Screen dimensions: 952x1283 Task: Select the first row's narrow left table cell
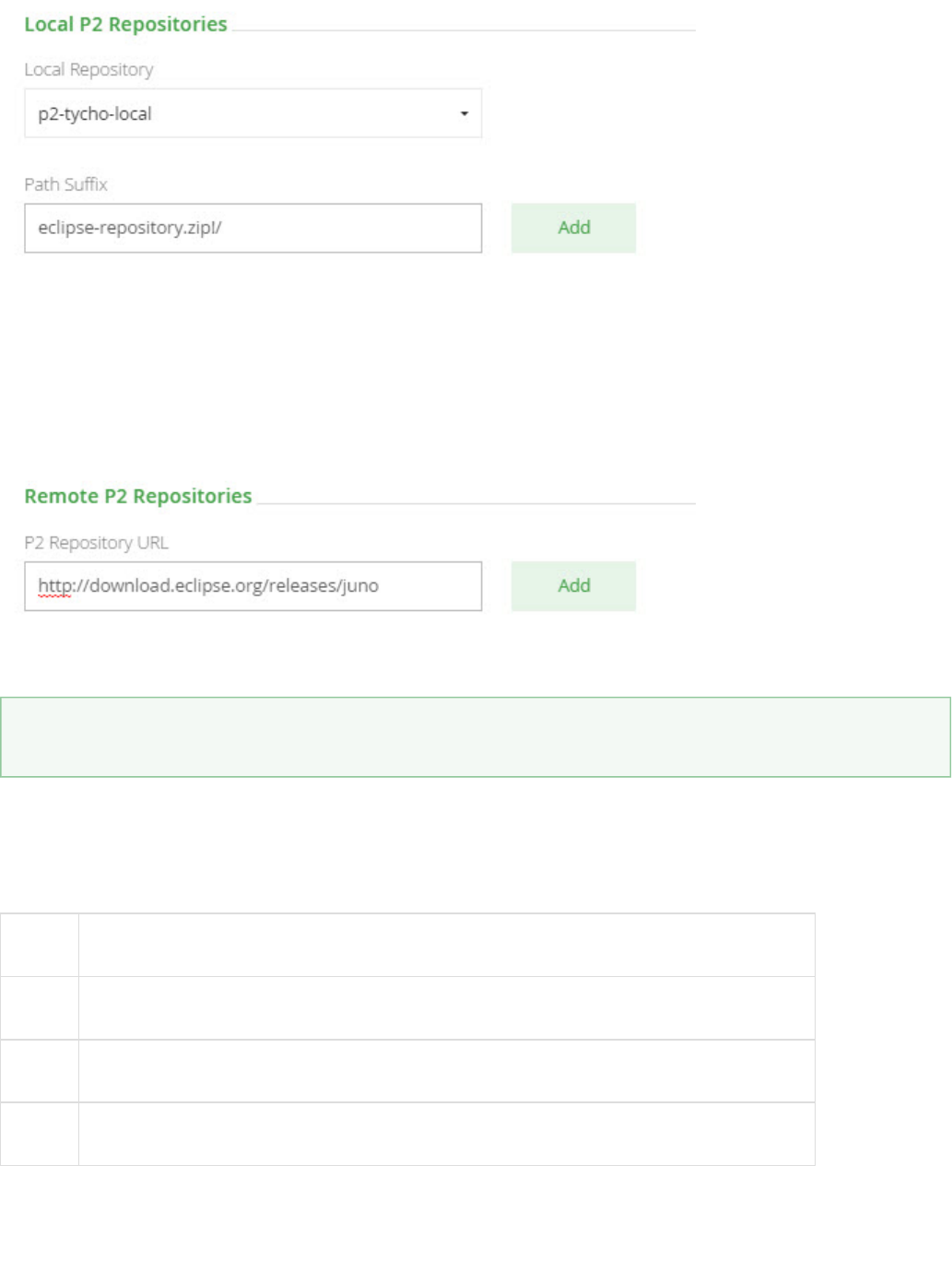click(40, 945)
